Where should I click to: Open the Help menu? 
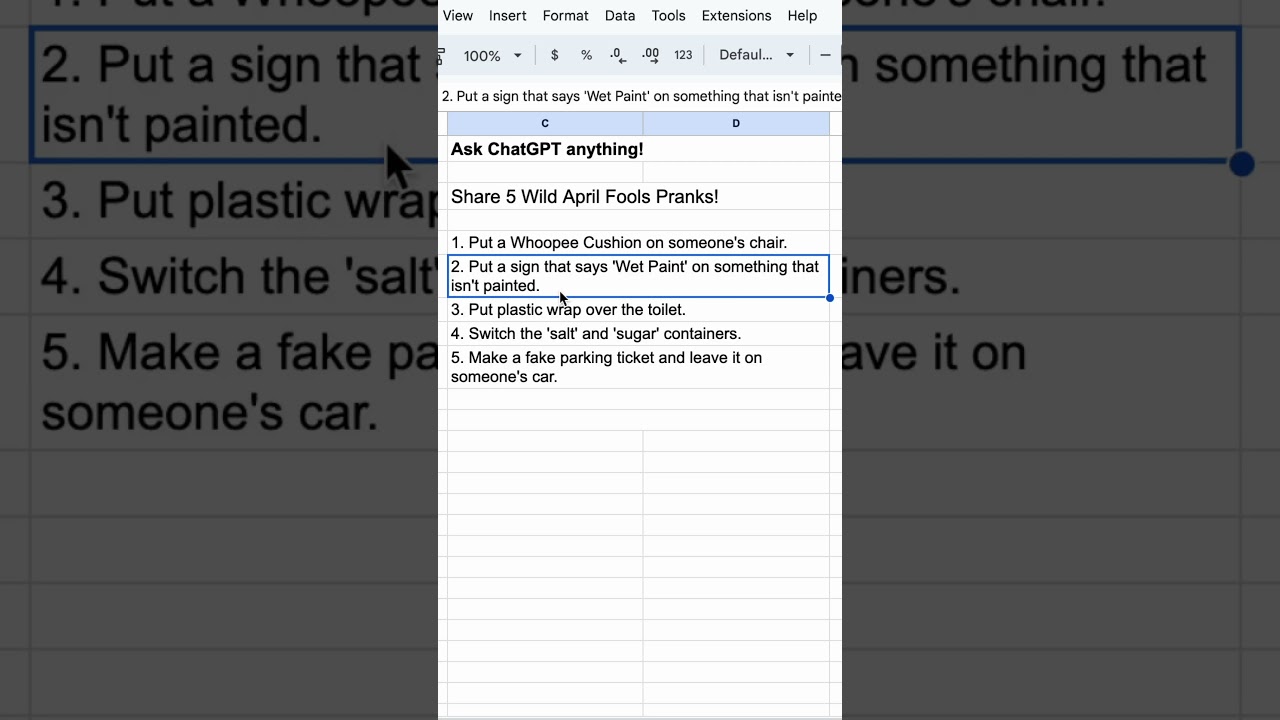[802, 16]
